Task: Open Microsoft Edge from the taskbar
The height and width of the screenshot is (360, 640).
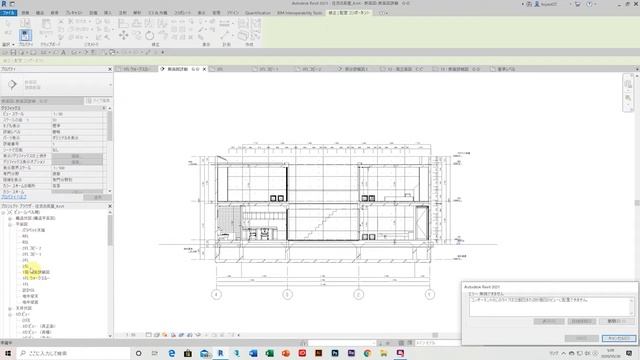Action: coord(171,353)
